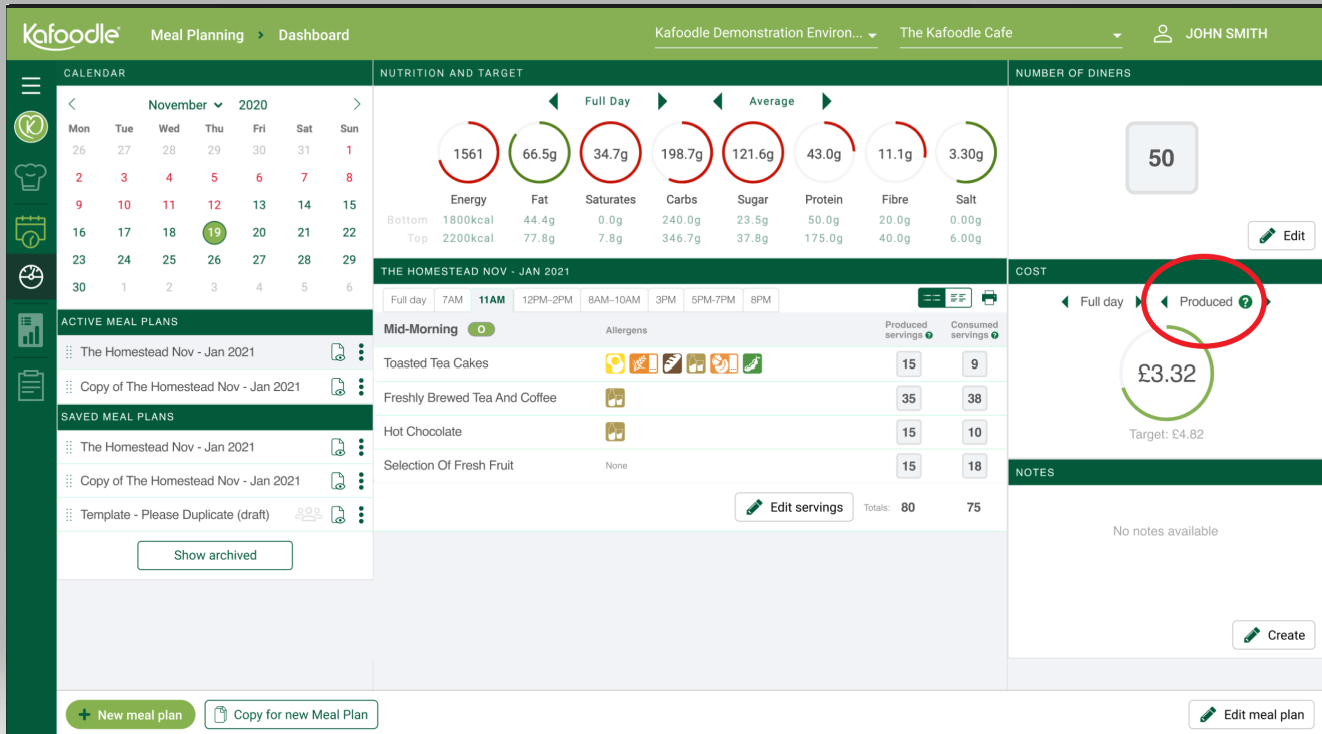Viewport: 1322px width, 734px height.
Task: Click the New meal plan button
Action: click(130, 715)
